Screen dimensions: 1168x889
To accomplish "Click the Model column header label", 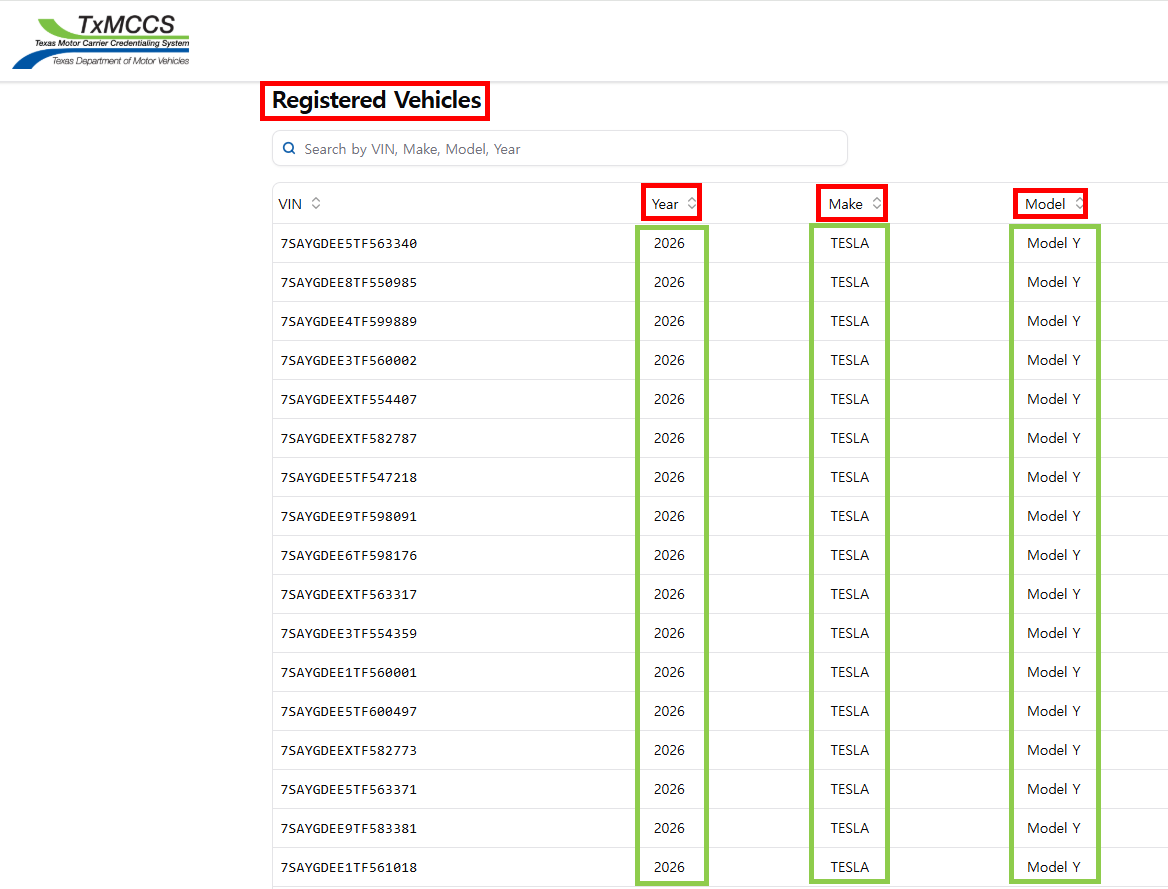I will pyautogui.click(x=1045, y=204).
